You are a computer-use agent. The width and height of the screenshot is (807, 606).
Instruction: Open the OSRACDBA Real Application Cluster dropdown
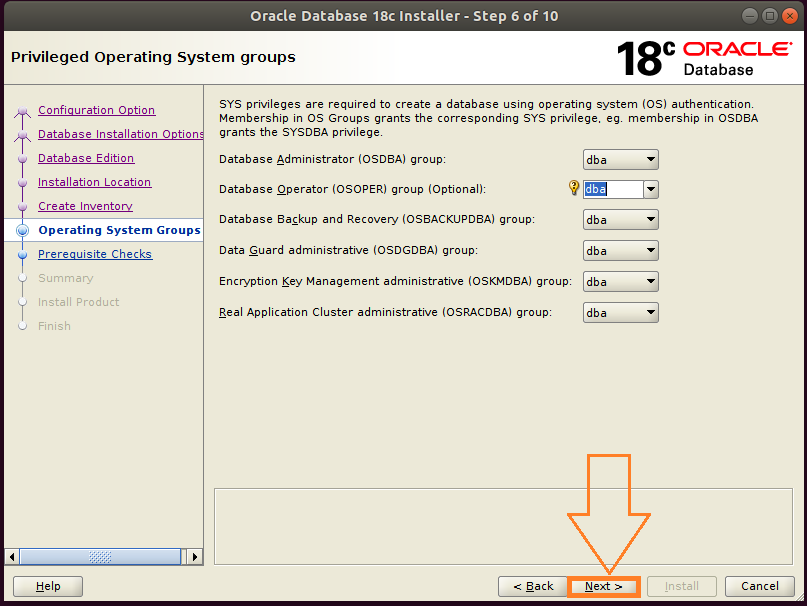620,313
